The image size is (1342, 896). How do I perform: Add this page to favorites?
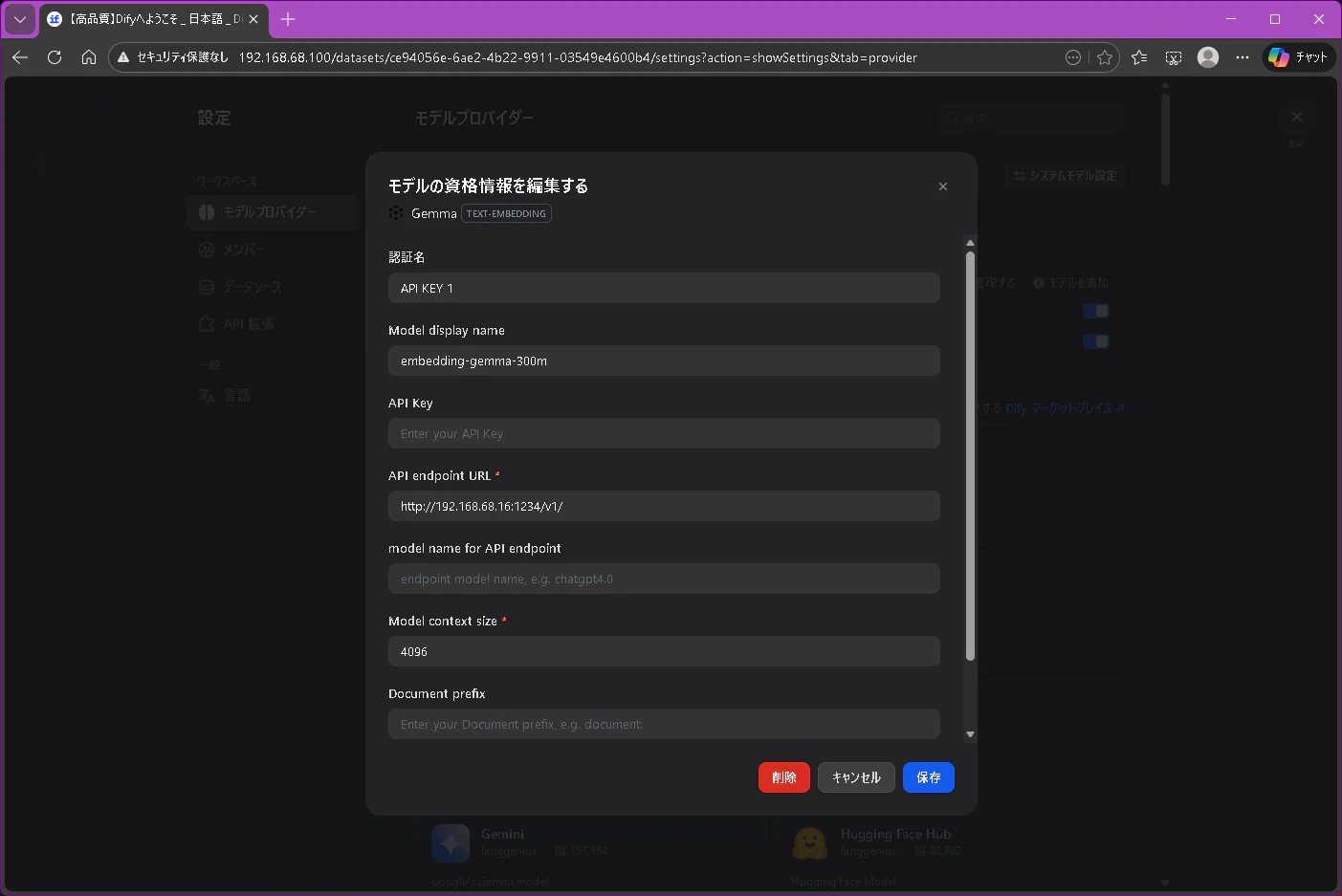point(1105,57)
